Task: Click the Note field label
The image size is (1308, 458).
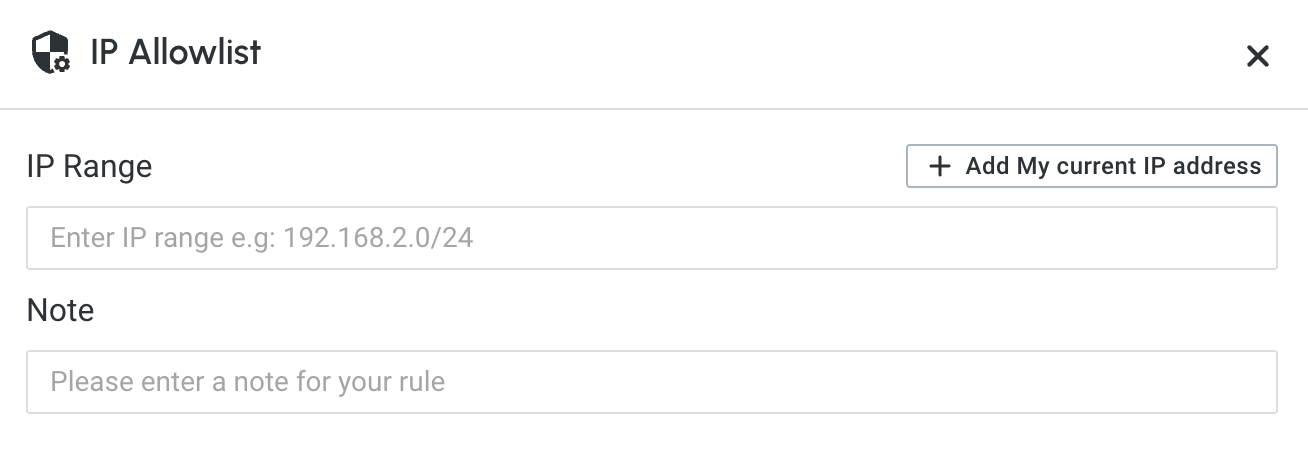Action: tap(60, 310)
